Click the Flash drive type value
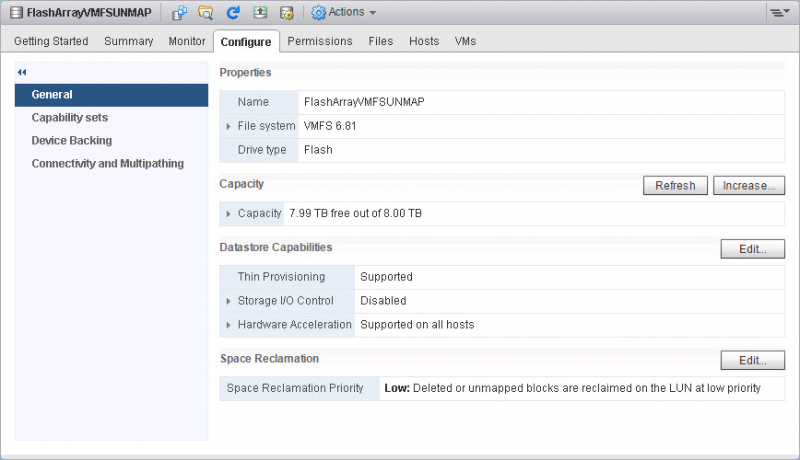800x460 pixels. (318, 150)
